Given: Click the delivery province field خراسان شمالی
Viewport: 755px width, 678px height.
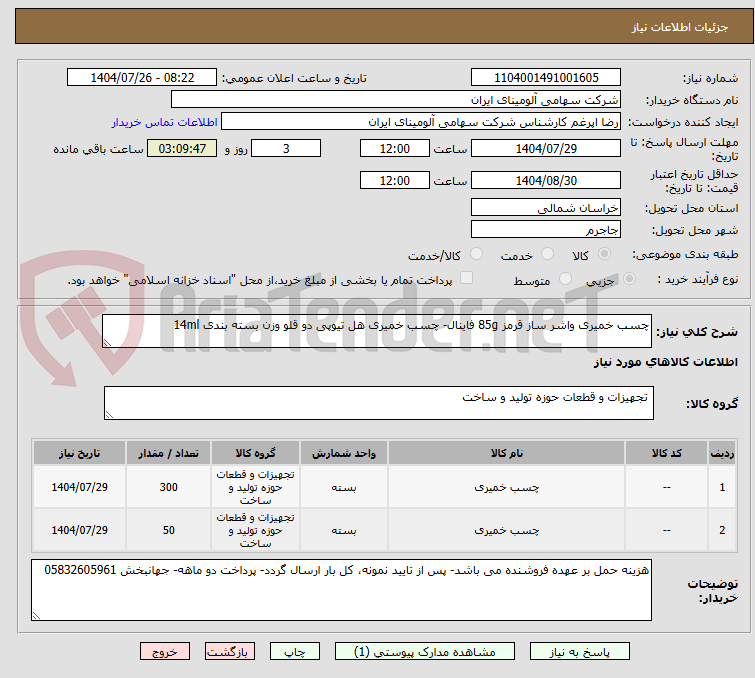Looking at the screenshot, I should pos(546,208).
